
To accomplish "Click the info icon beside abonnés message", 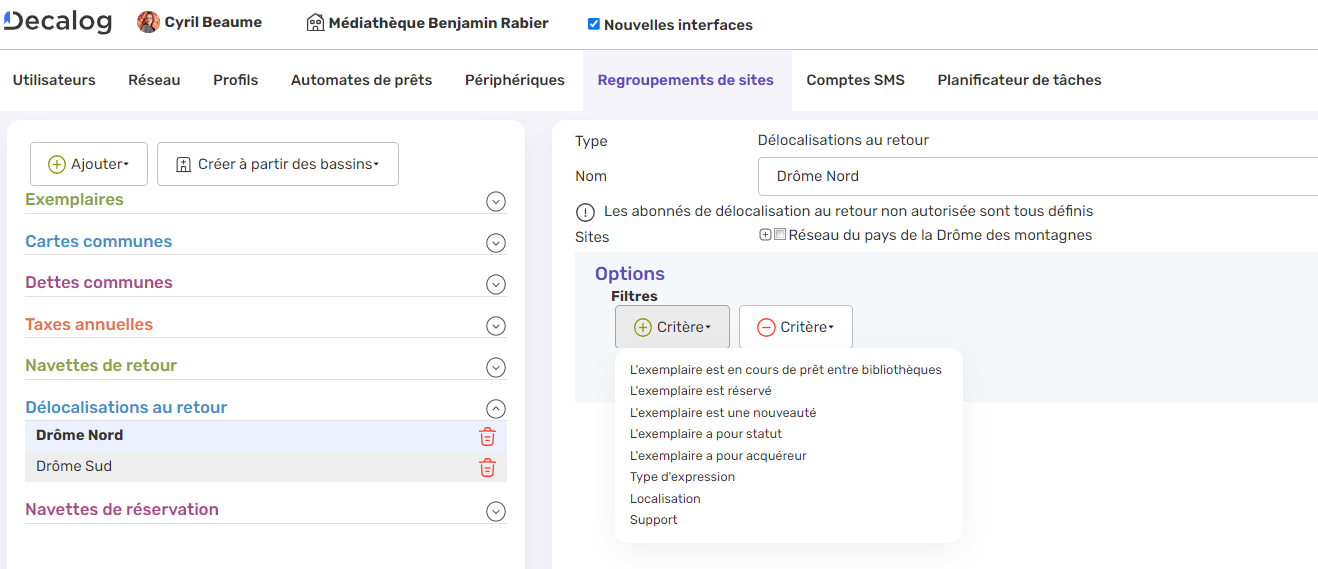I will coord(585,212).
